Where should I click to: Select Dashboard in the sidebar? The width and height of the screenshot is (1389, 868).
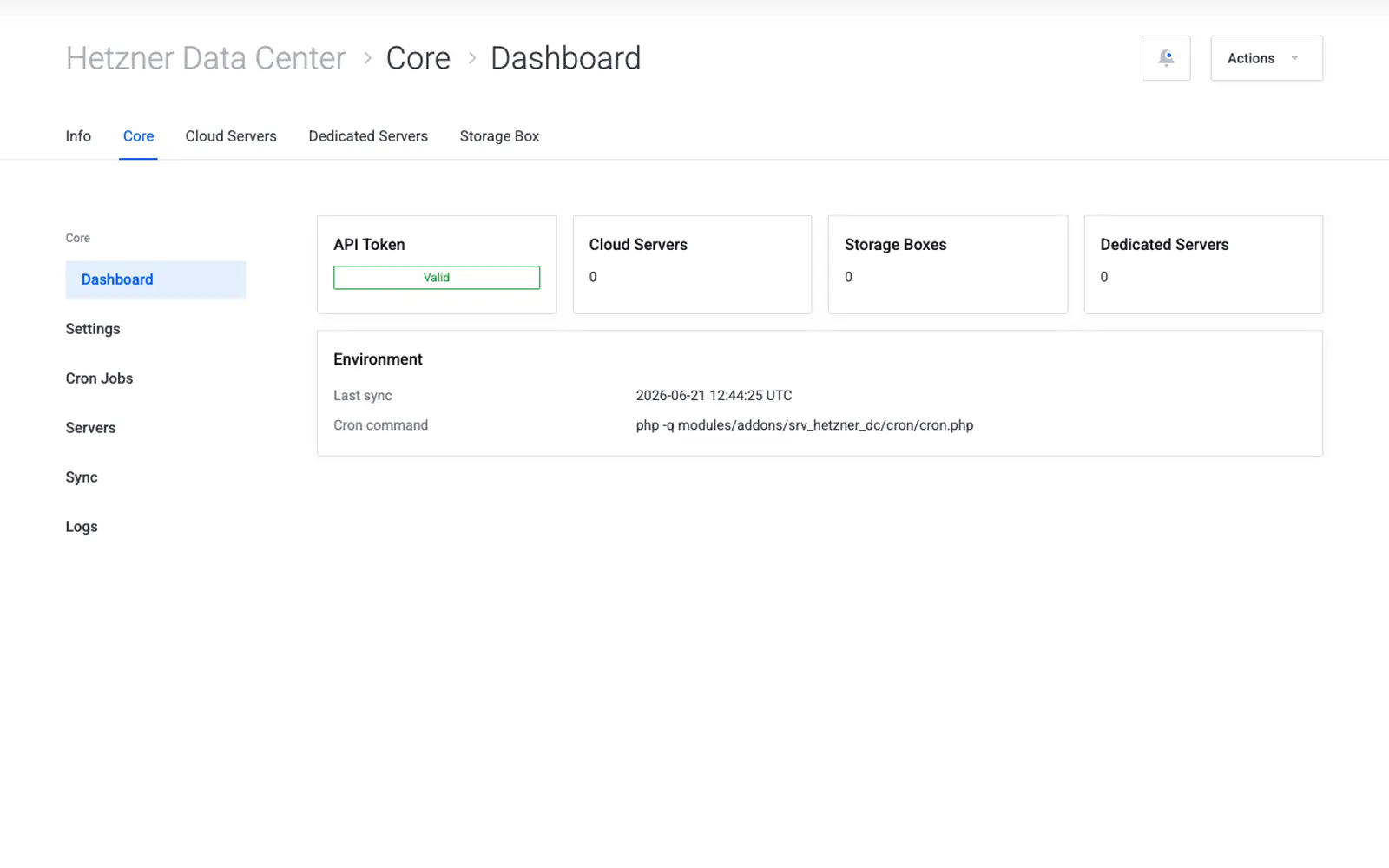tap(155, 279)
